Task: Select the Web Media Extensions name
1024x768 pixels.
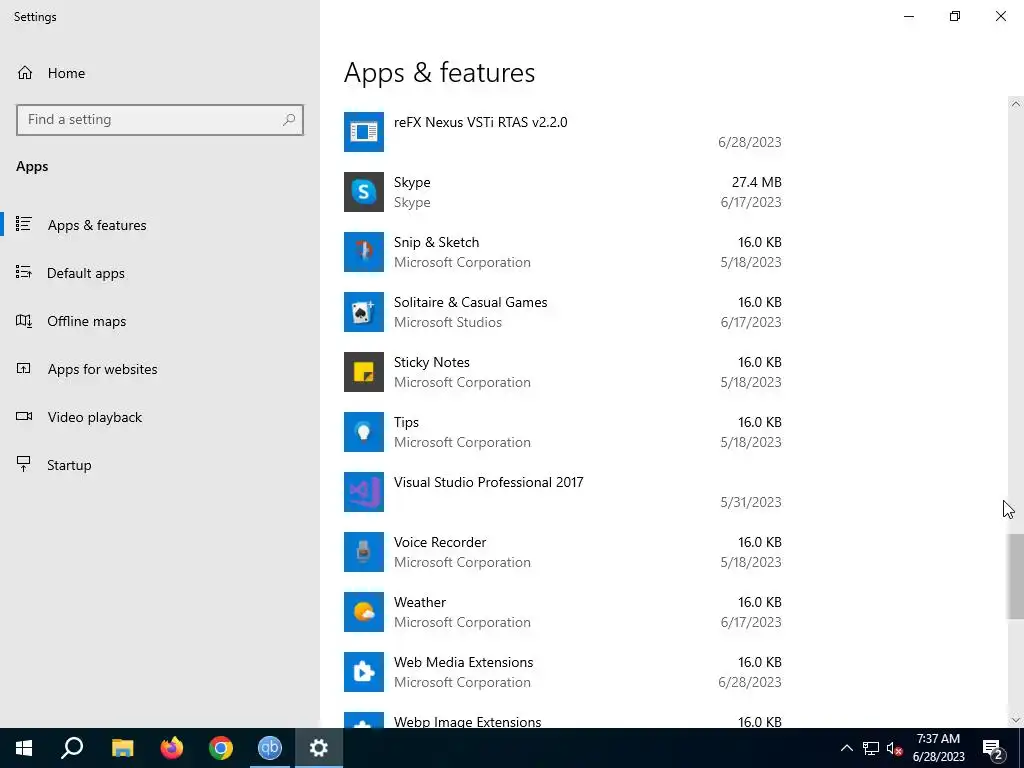Action: [464, 663]
